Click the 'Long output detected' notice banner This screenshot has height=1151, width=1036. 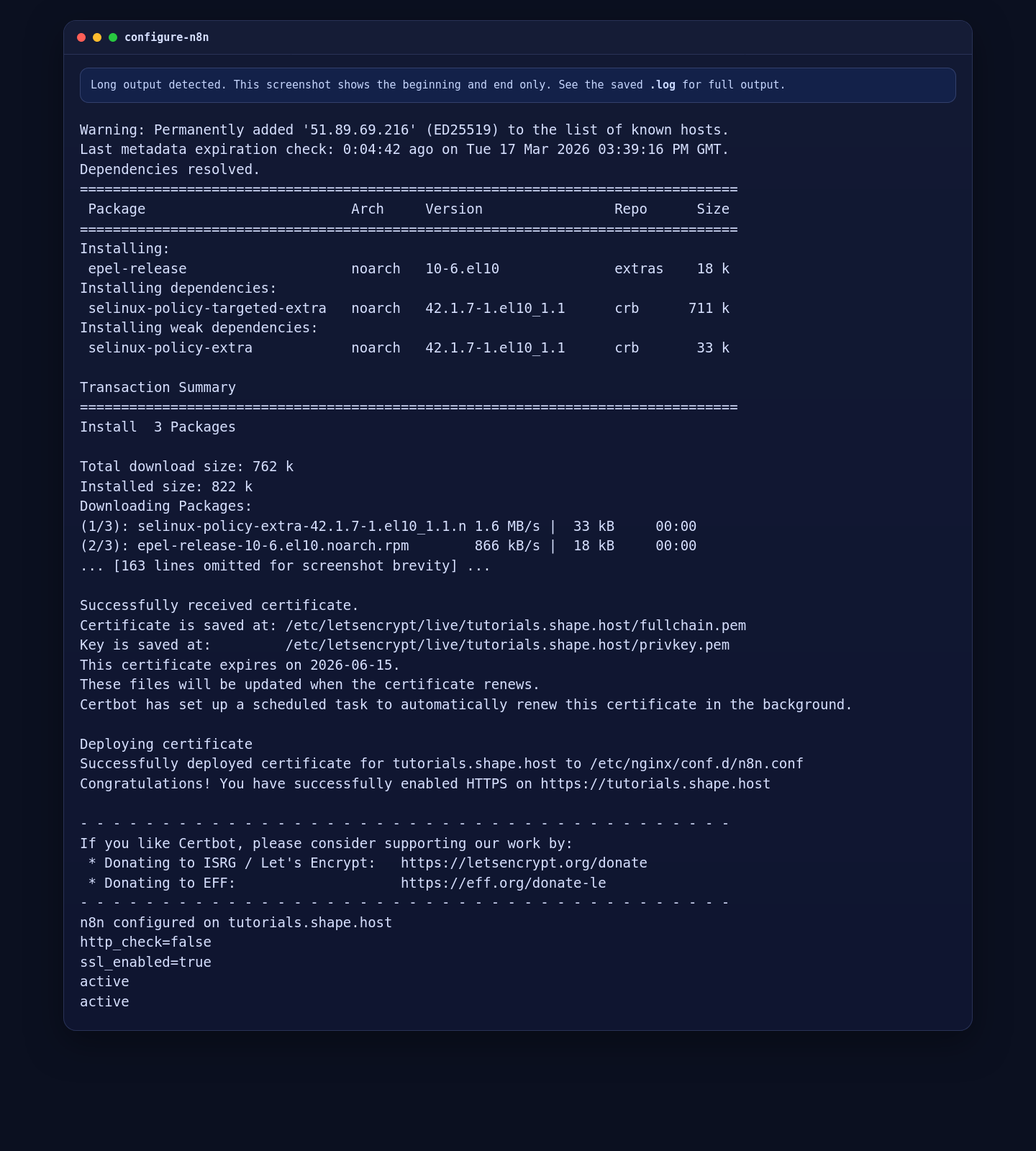point(518,85)
